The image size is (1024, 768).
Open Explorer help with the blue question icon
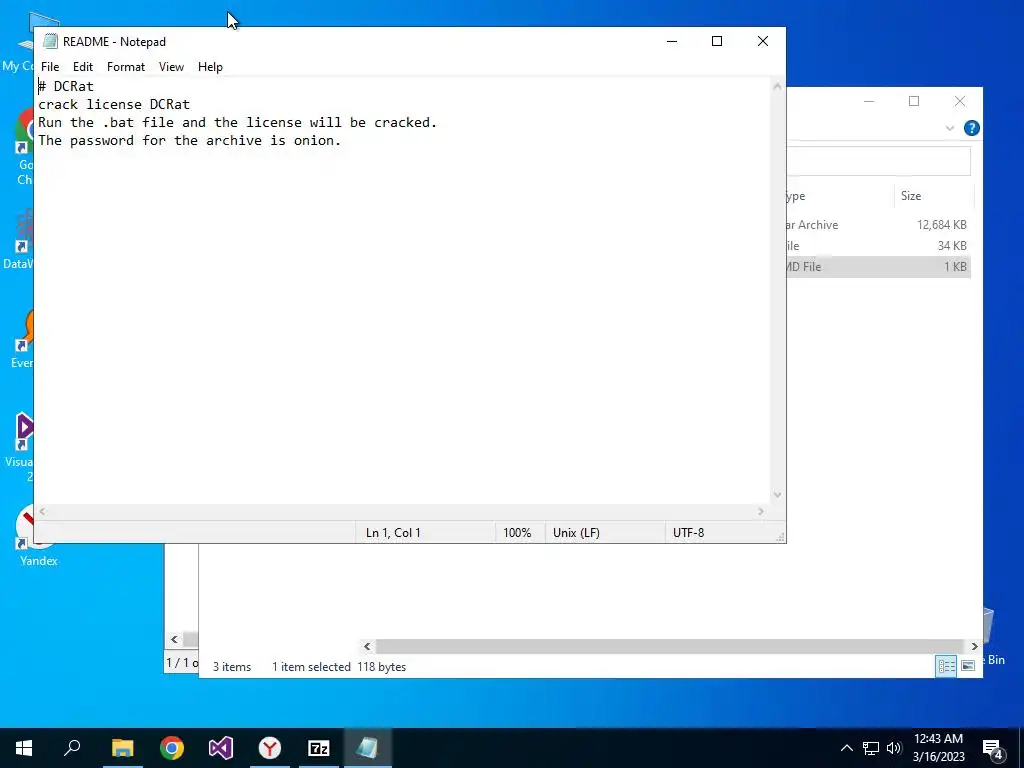click(x=971, y=128)
